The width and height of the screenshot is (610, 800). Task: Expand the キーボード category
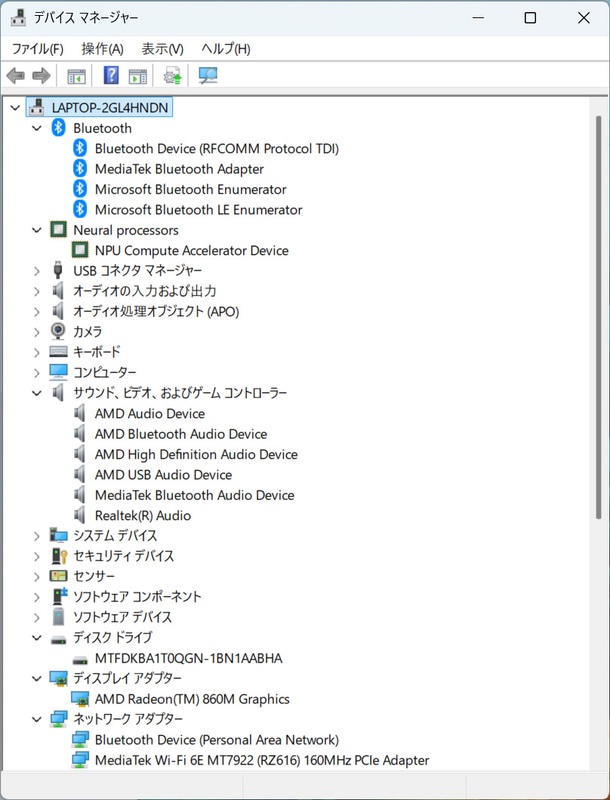click(x=37, y=353)
